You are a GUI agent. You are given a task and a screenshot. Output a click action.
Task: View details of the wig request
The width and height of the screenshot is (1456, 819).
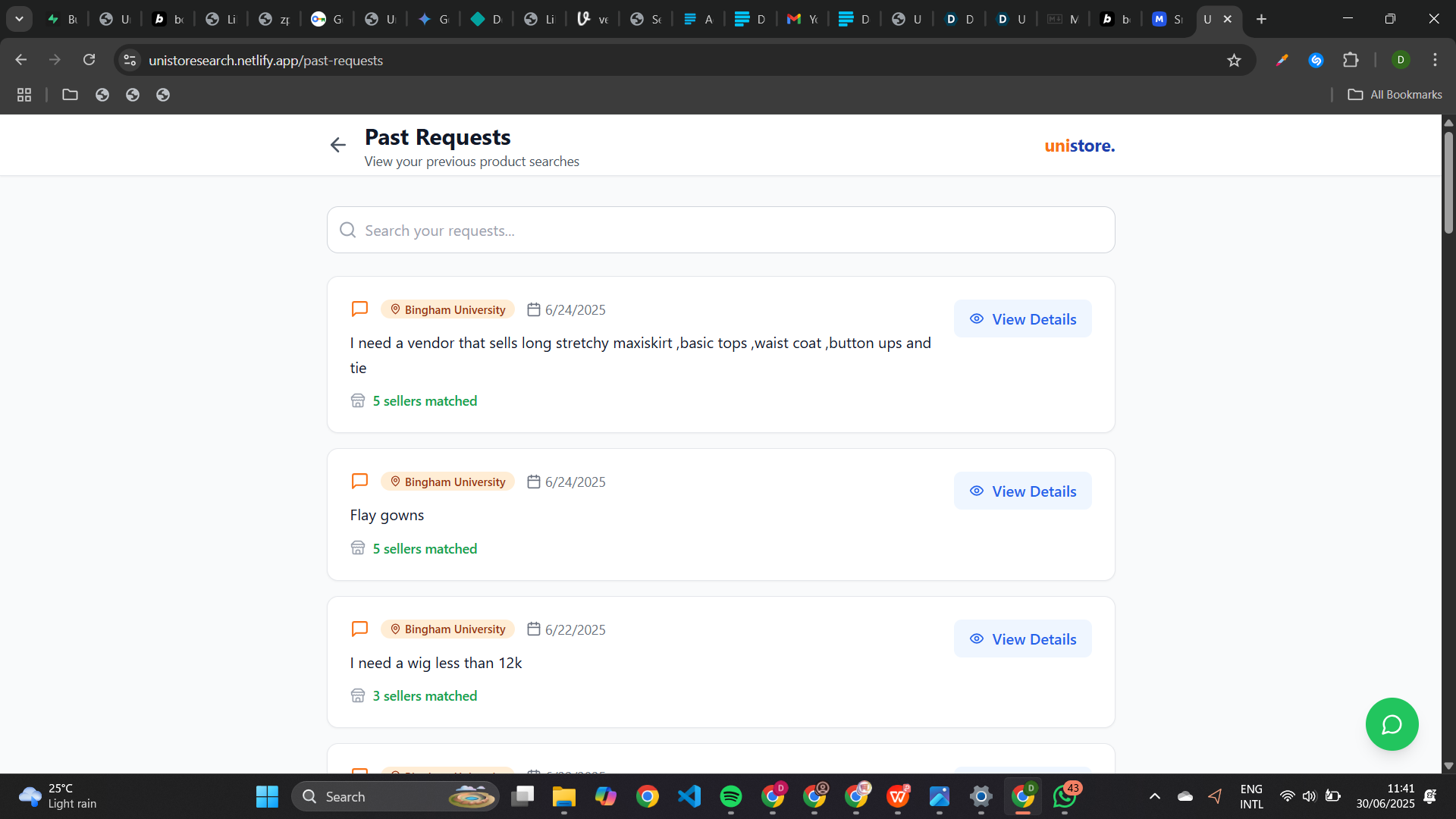[x=1022, y=639]
